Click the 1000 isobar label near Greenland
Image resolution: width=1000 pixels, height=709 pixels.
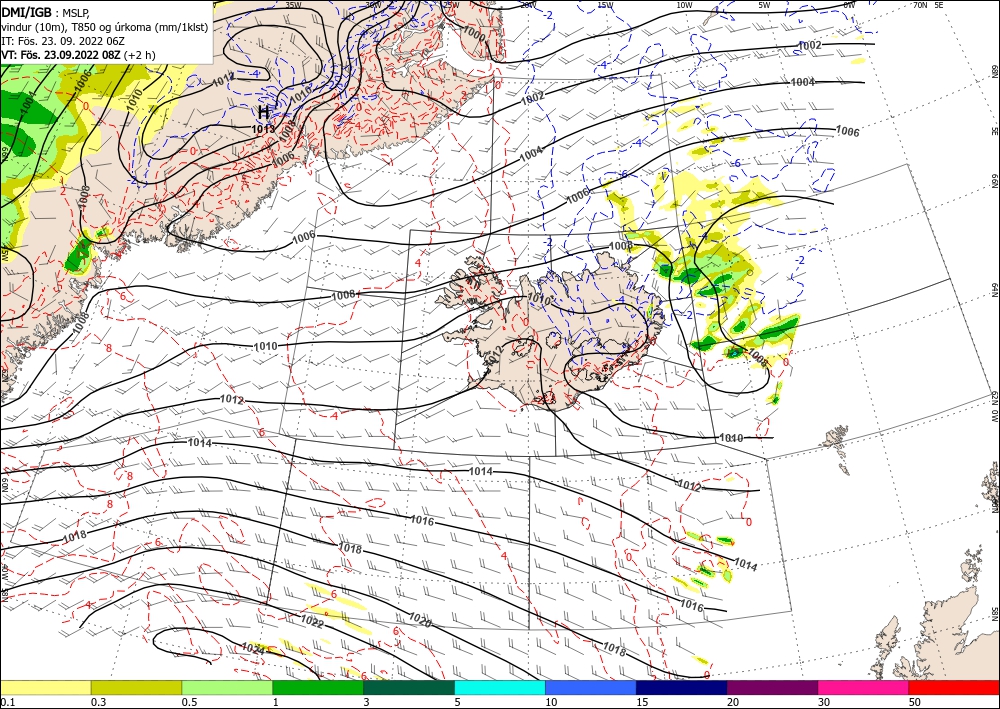[474, 32]
